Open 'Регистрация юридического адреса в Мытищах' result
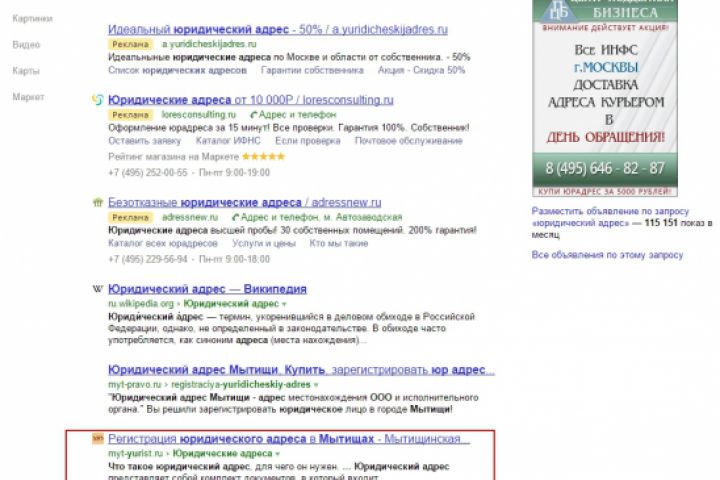The image size is (720, 480). pos(289,439)
